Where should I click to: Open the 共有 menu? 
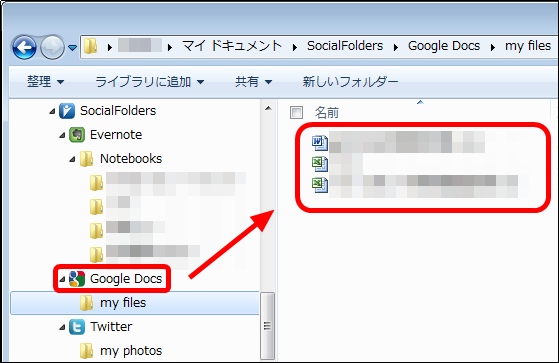point(253,82)
